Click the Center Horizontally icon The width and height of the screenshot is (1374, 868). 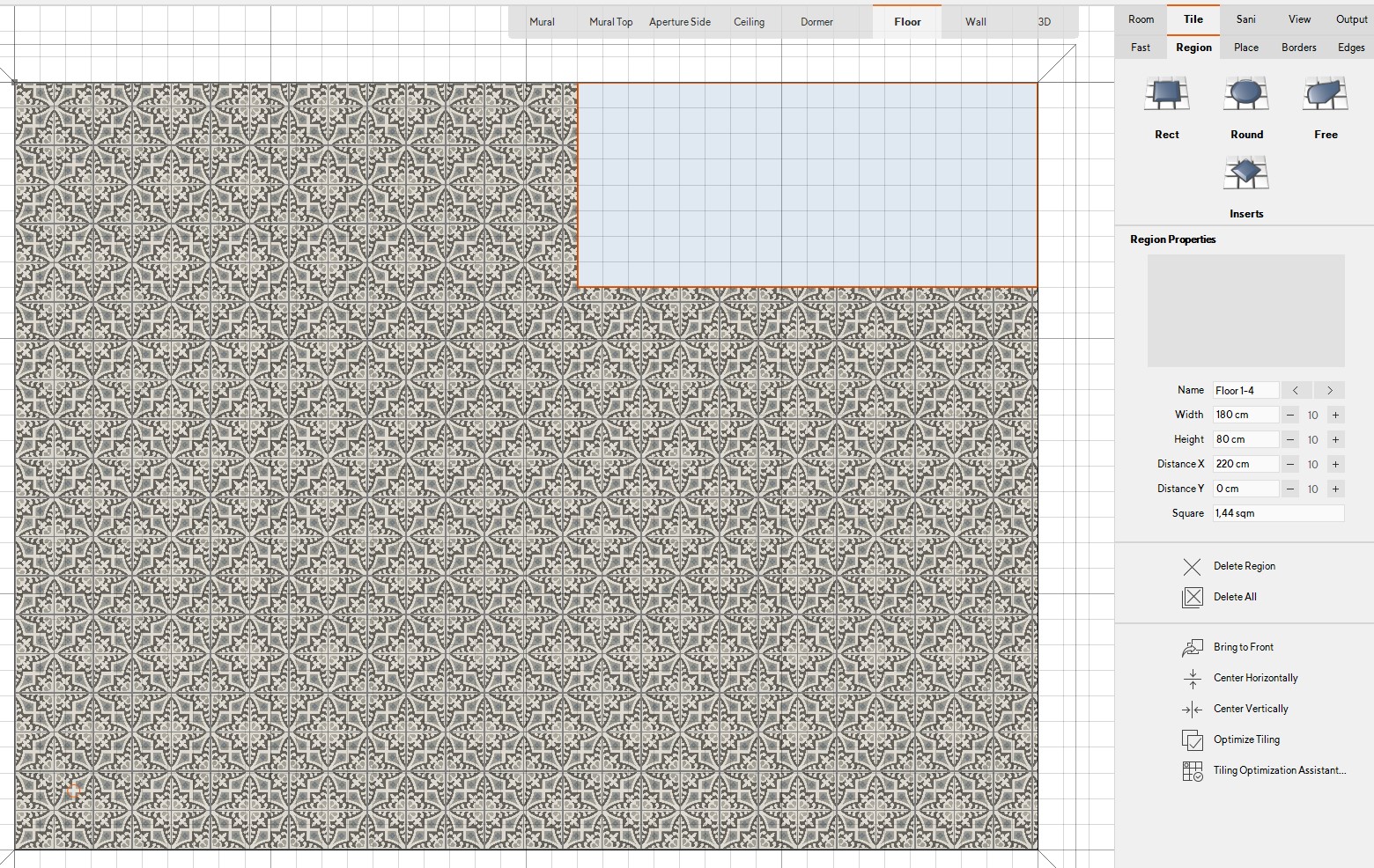[x=1193, y=678]
